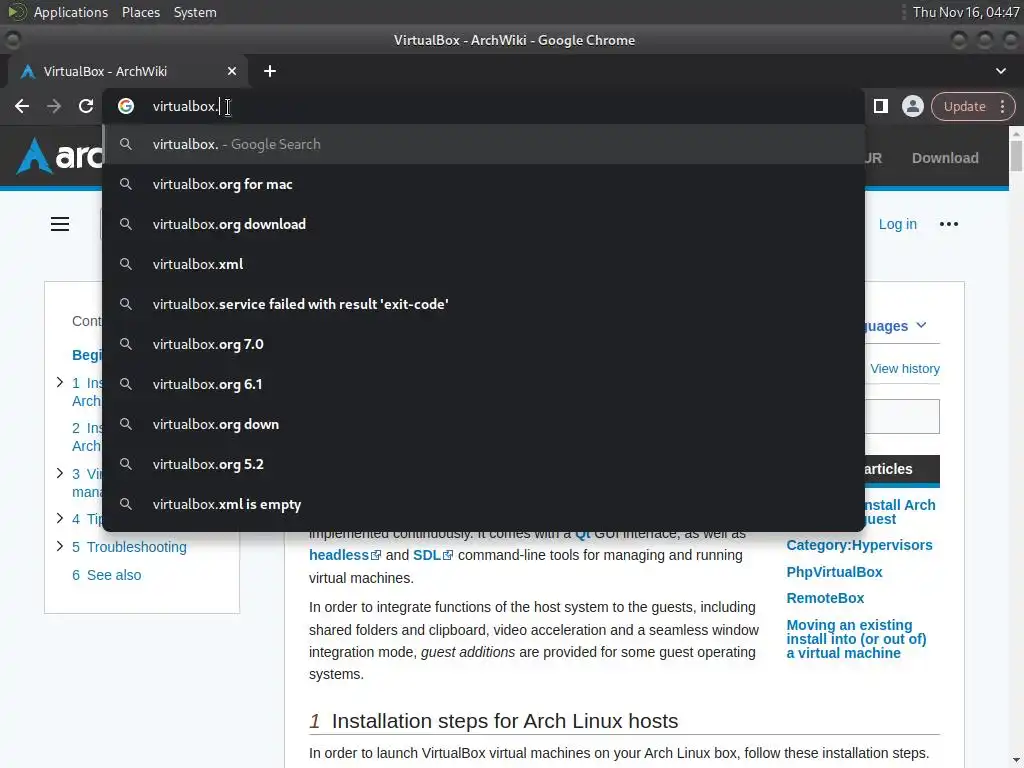The width and height of the screenshot is (1024, 768).
Task: Click the browser forward arrow
Action: click(54, 106)
